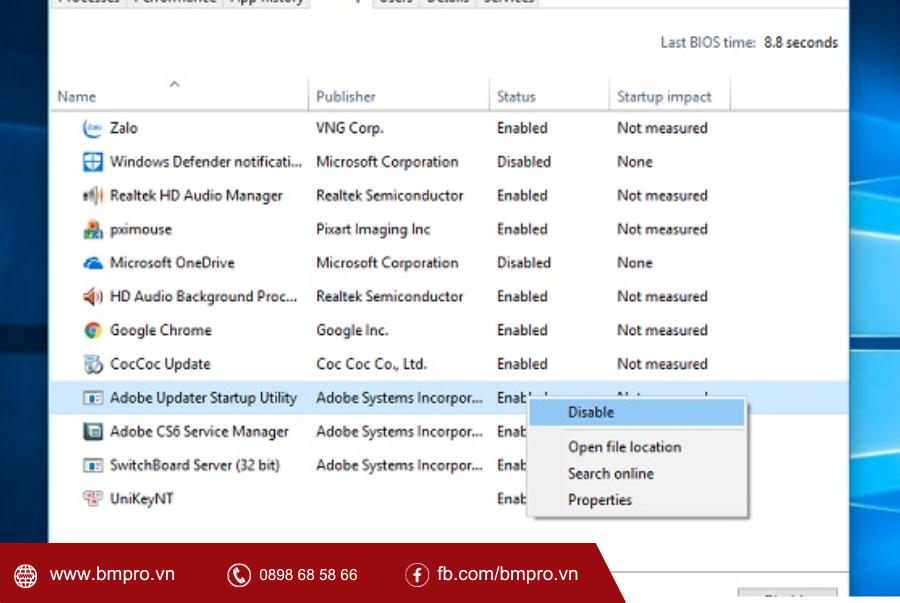Select the CocCoc Update row
900x603 pixels.
(449, 364)
